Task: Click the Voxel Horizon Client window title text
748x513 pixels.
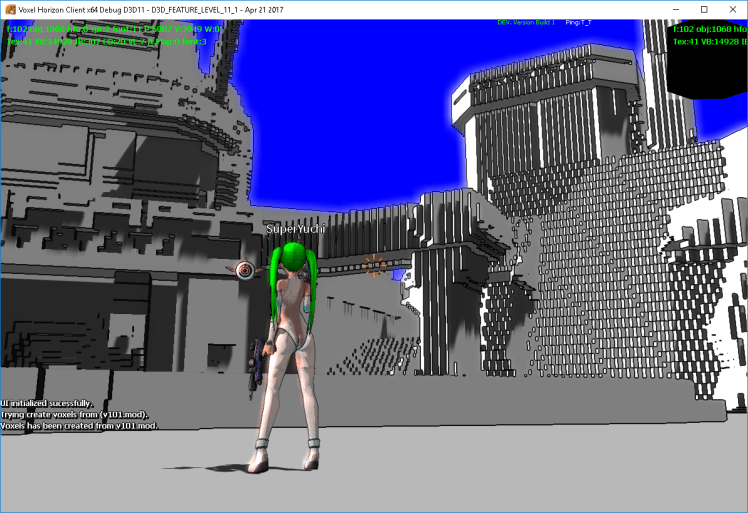Action: (x=151, y=10)
